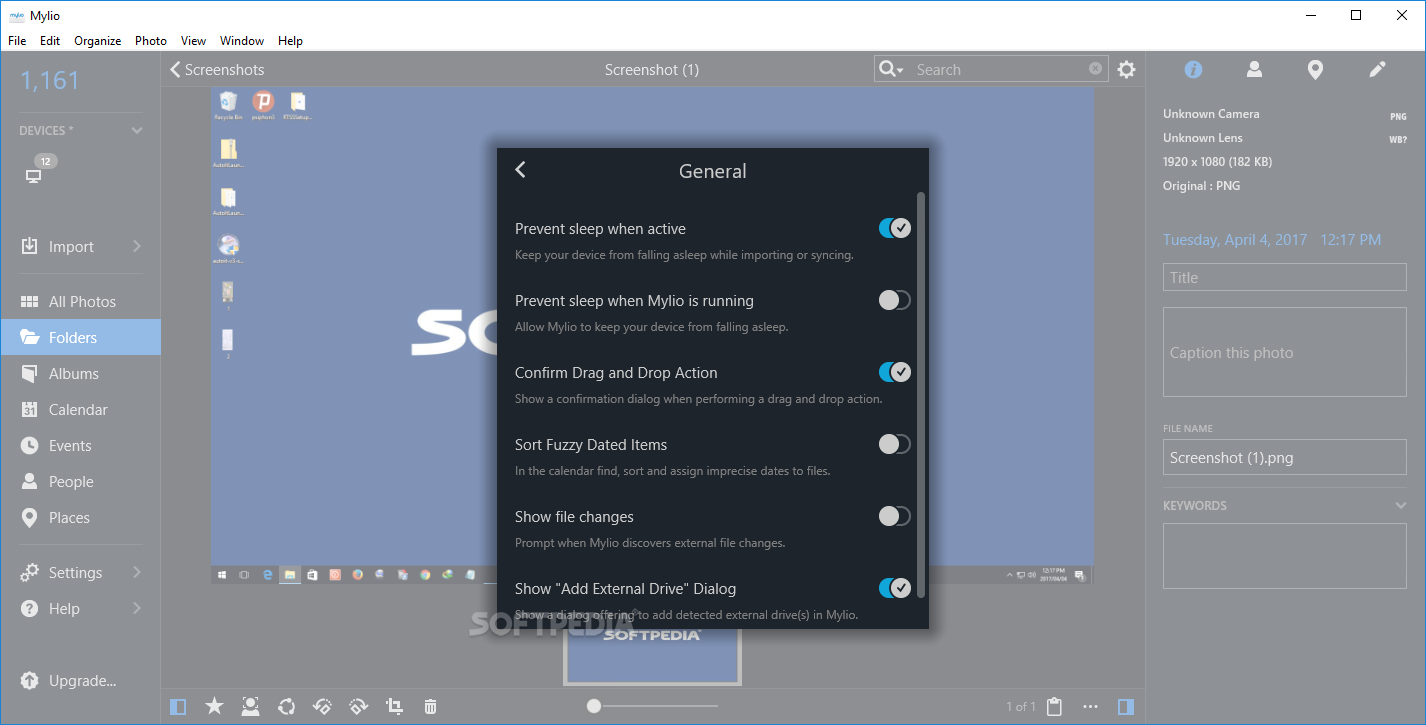
Task: Open the magnifier search options dropdown
Action: pos(890,69)
